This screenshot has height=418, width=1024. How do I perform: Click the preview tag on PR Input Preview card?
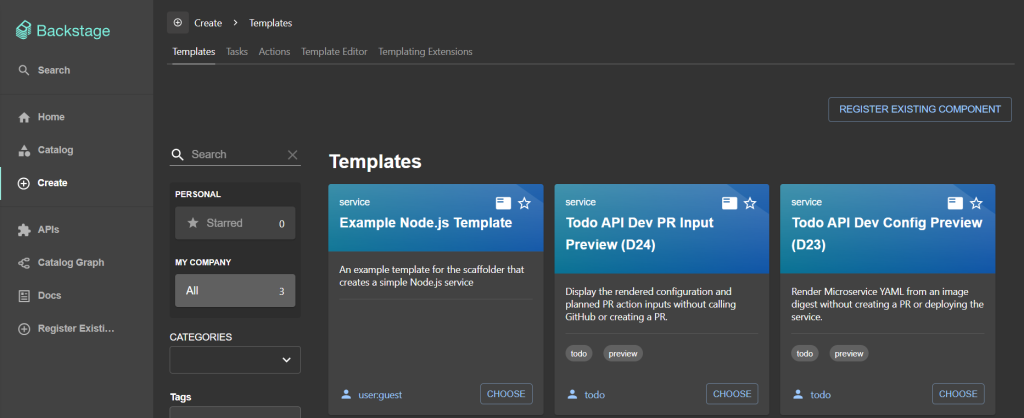[623, 353]
